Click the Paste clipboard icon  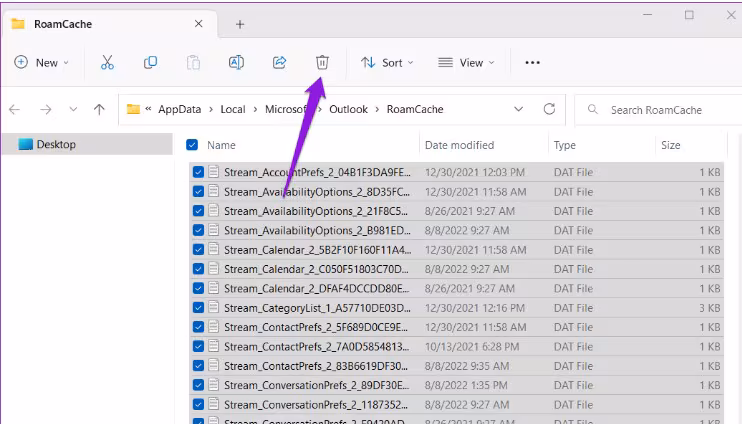[193, 62]
